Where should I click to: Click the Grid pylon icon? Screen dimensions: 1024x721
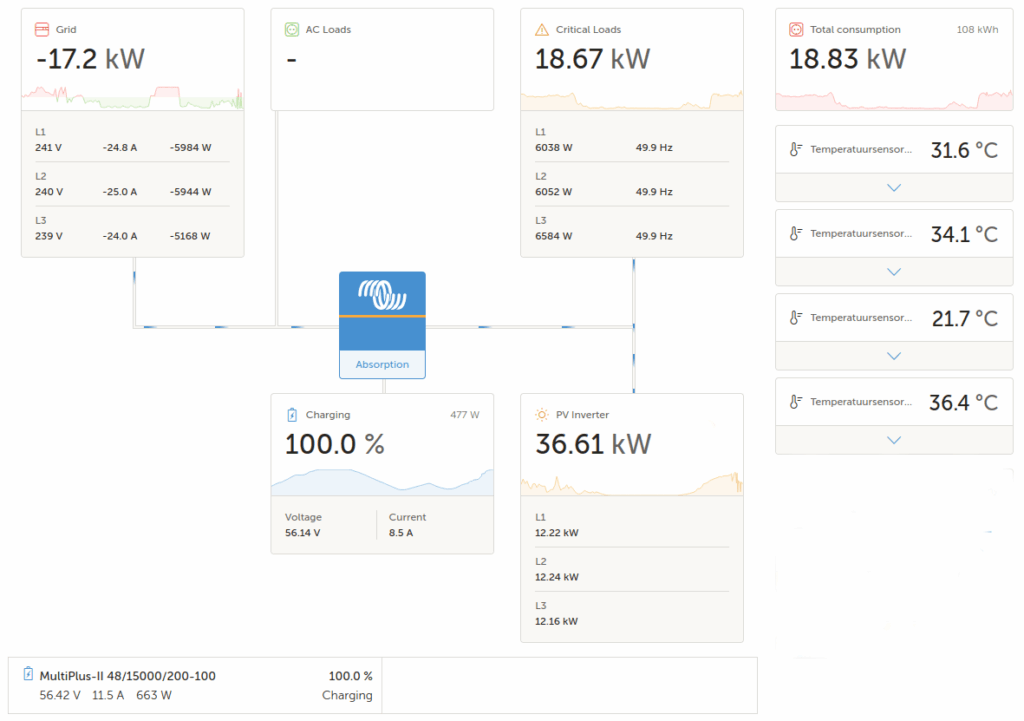pos(42,30)
